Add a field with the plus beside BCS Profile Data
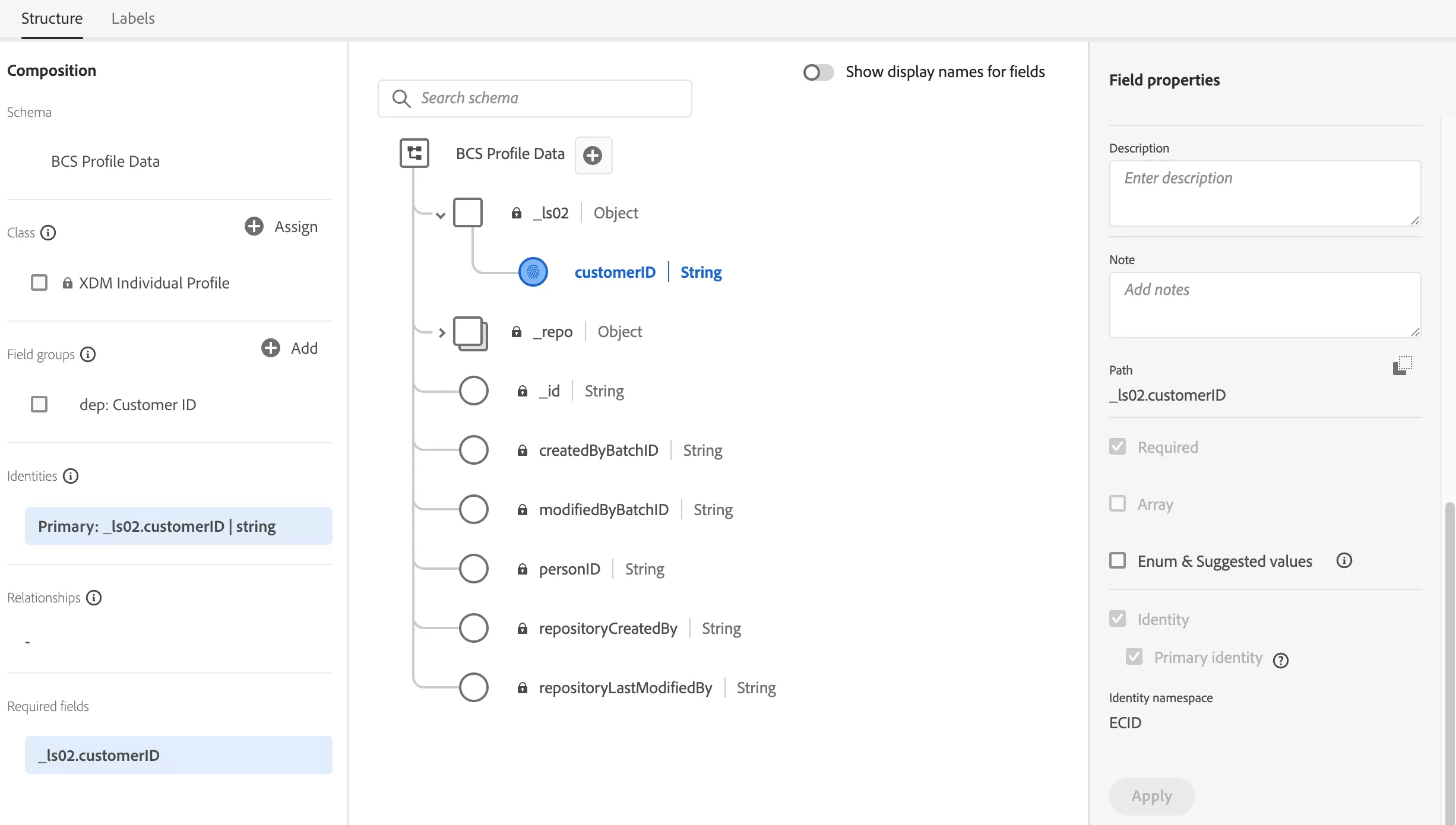The width and height of the screenshot is (1456, 825). pyautogui.click(x=593, y=156)
